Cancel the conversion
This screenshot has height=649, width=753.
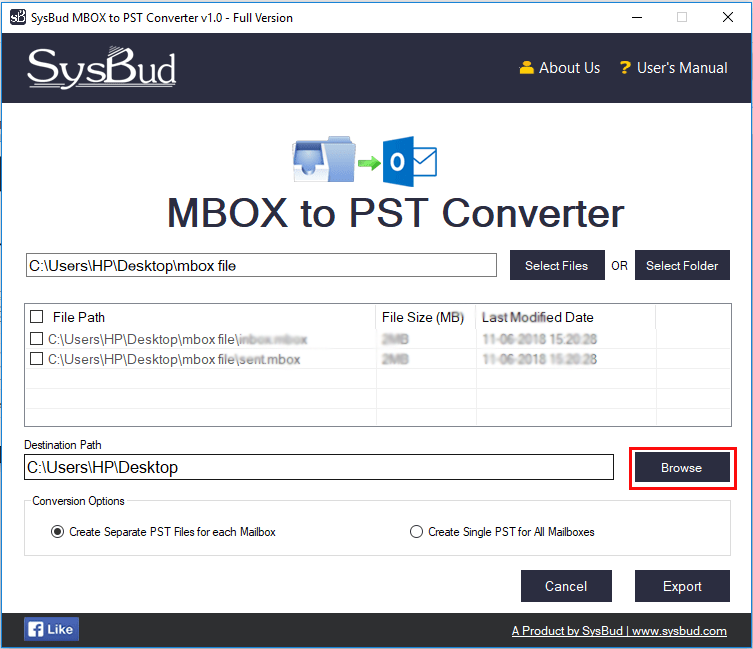click(566, 586)
